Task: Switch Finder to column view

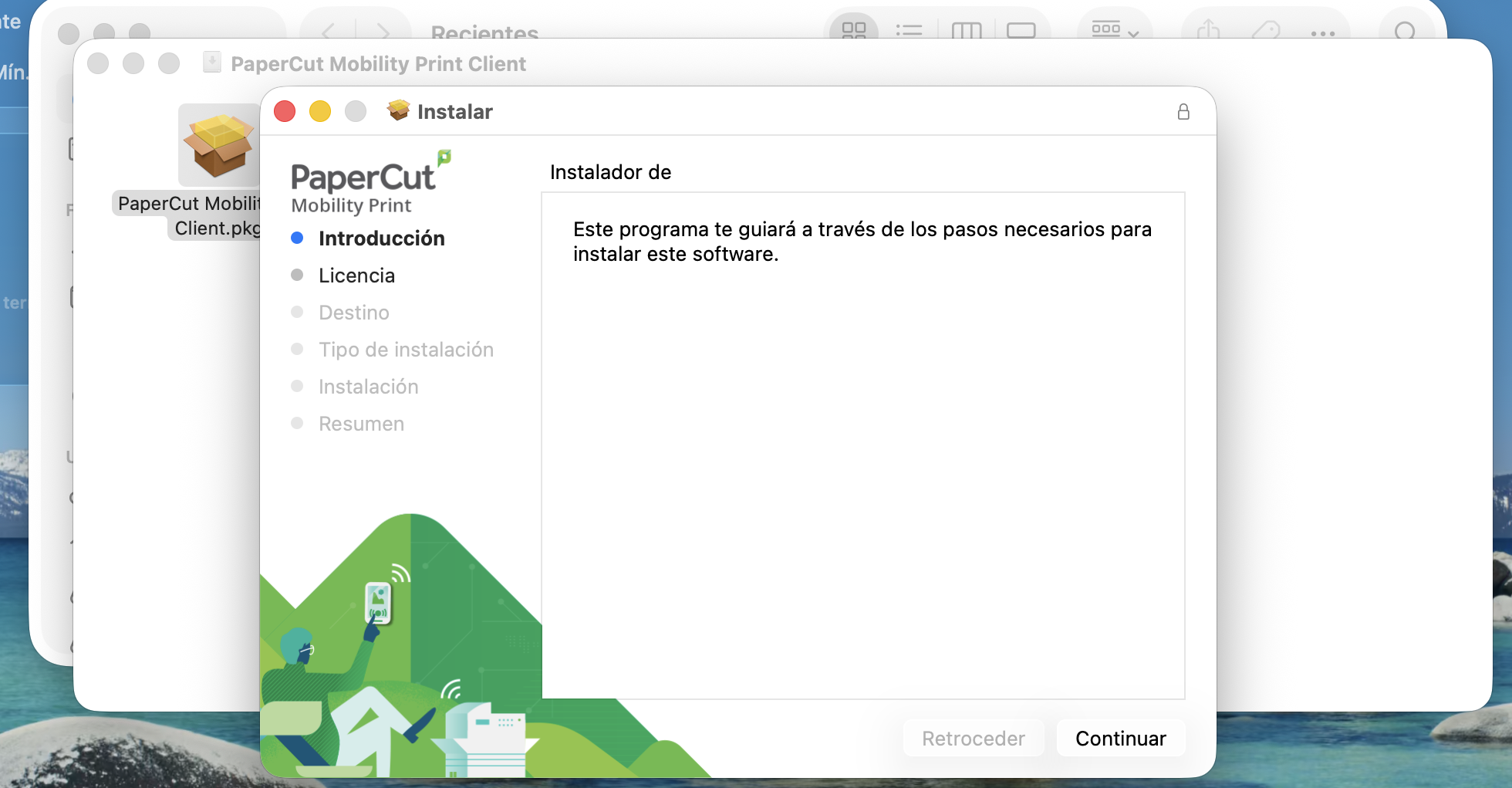Action: (966, 31)
